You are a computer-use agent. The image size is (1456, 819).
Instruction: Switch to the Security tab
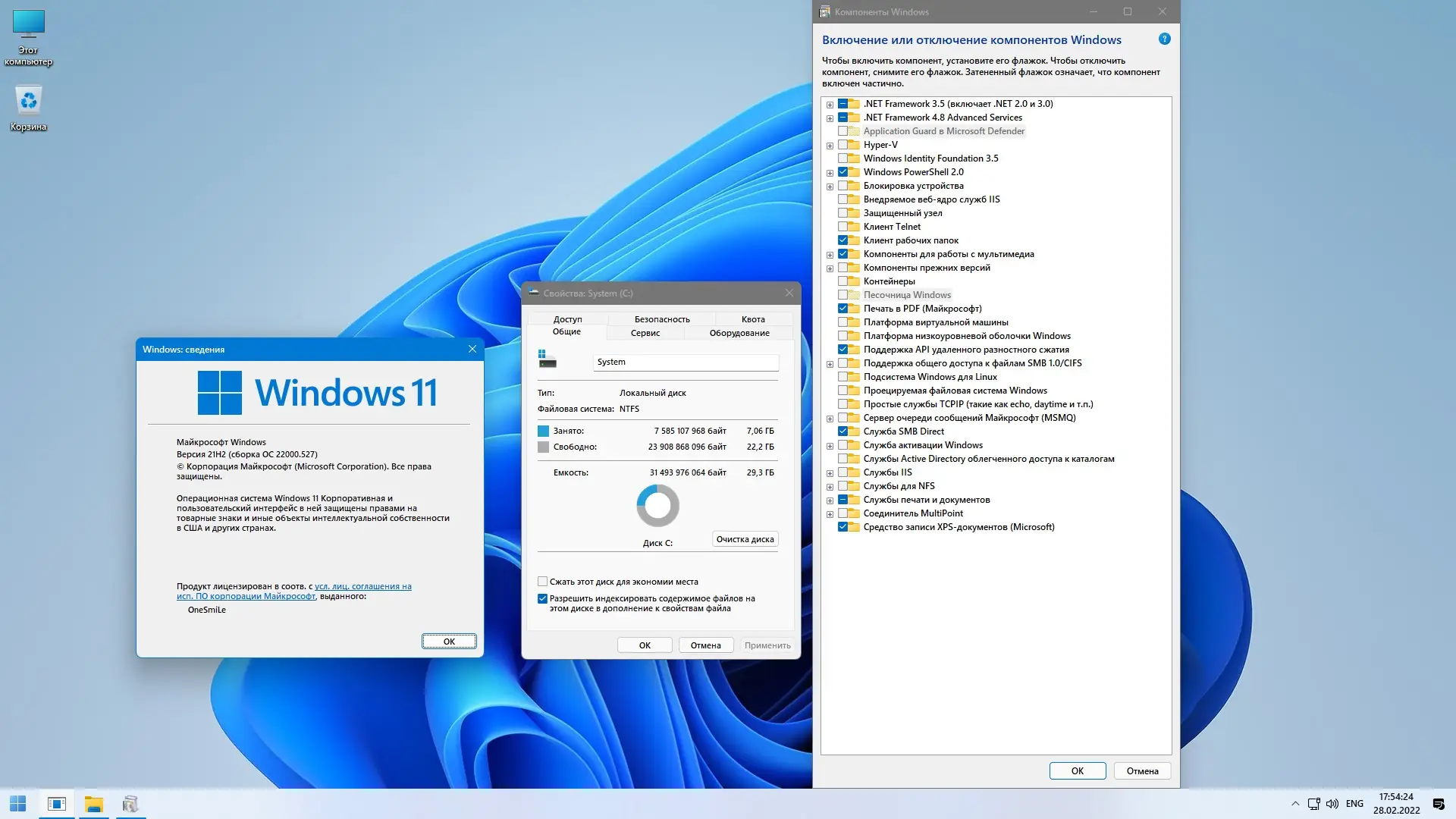pos(661,319)
